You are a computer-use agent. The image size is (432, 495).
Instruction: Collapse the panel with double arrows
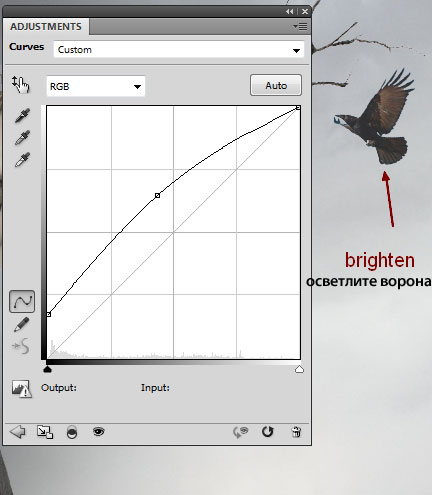click(x=289, y=11)
